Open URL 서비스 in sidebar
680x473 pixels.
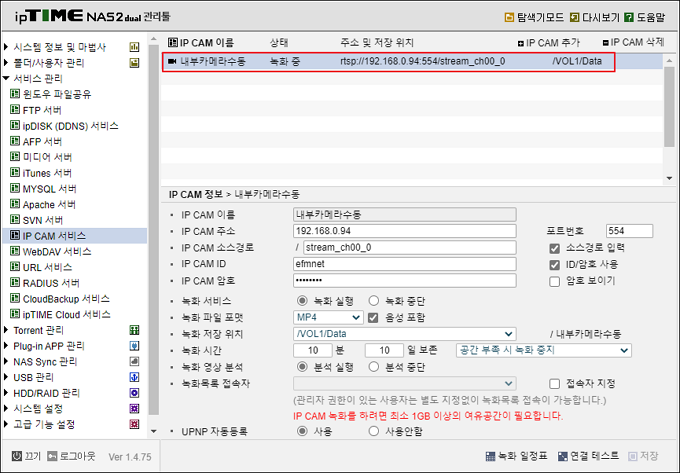(47, 267)
